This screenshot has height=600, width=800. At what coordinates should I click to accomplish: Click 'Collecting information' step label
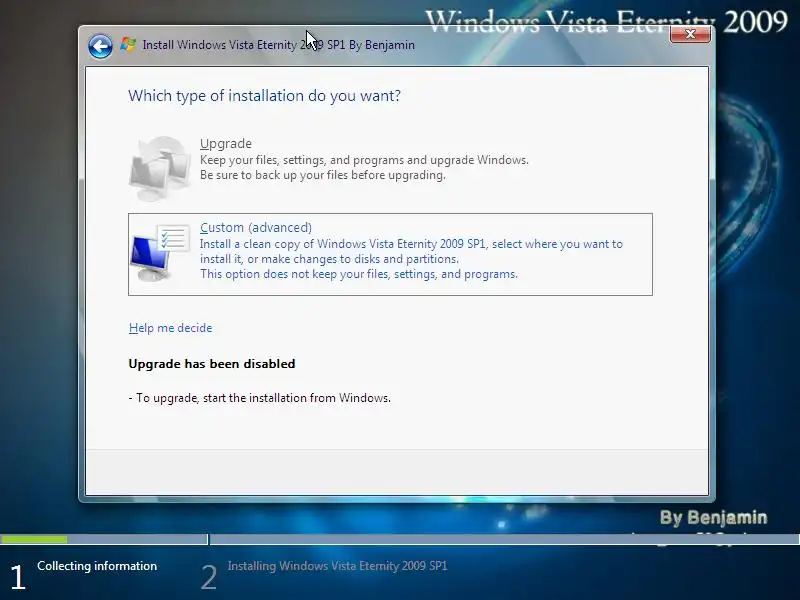point(97,566)
